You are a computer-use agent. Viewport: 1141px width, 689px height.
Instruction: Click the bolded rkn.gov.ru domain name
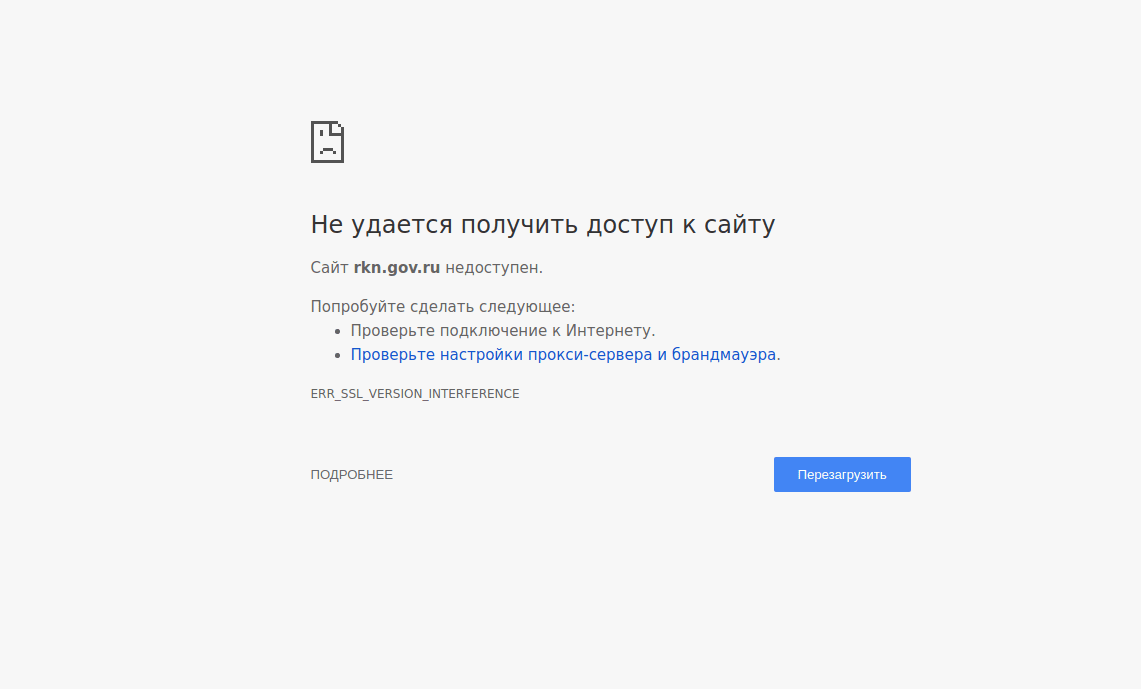pyautogui.click(x=396, y=267)
